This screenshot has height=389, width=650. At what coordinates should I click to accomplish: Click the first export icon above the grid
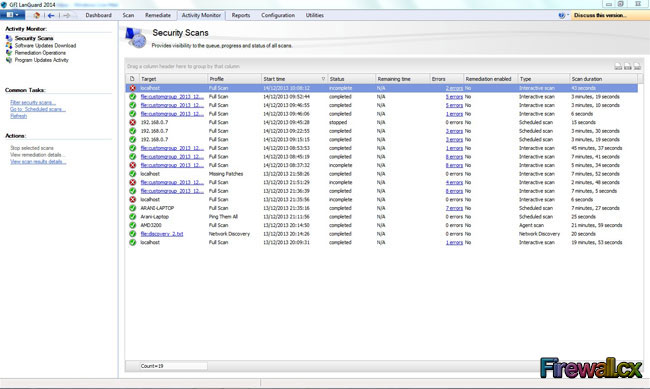coord(618,66)
